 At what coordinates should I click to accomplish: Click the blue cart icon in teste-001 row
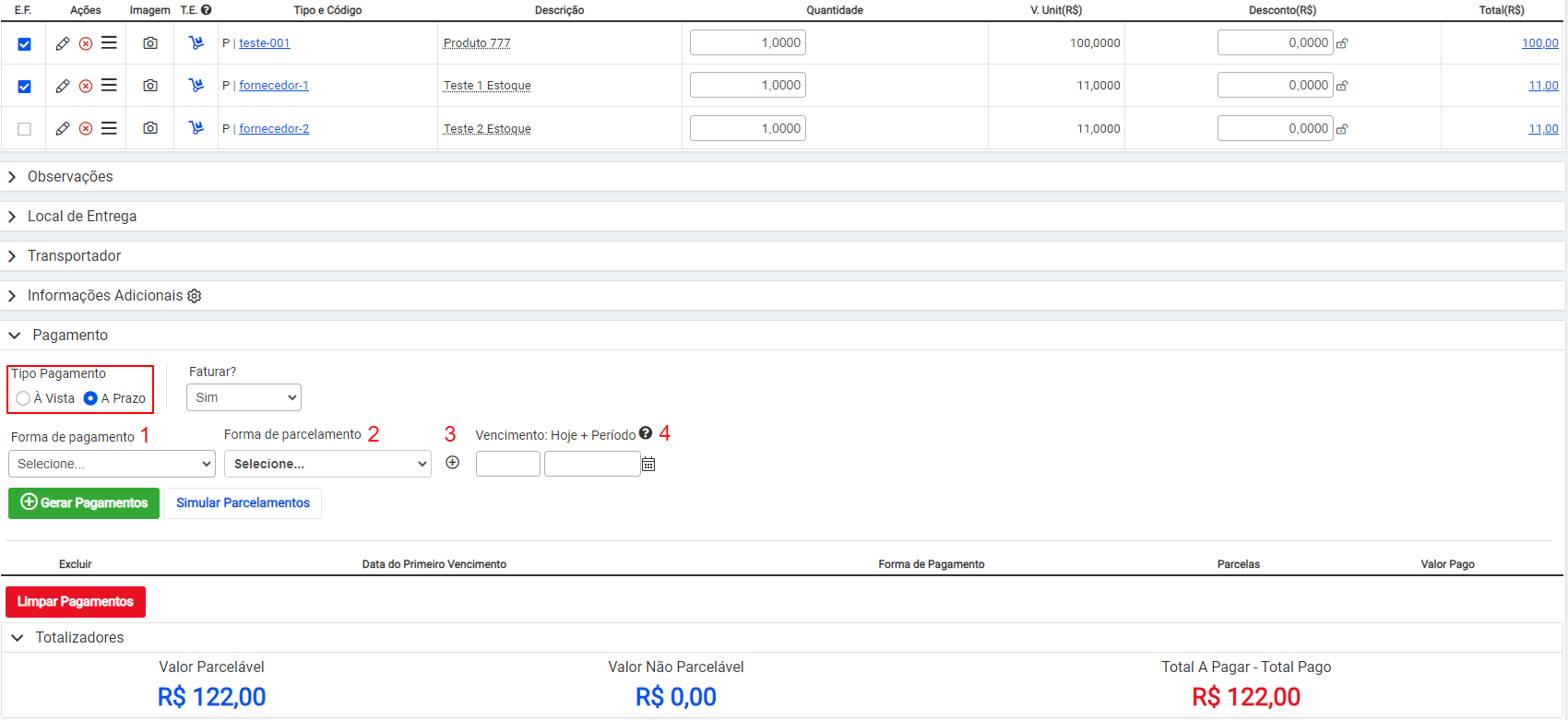click(x=196, y=42)
